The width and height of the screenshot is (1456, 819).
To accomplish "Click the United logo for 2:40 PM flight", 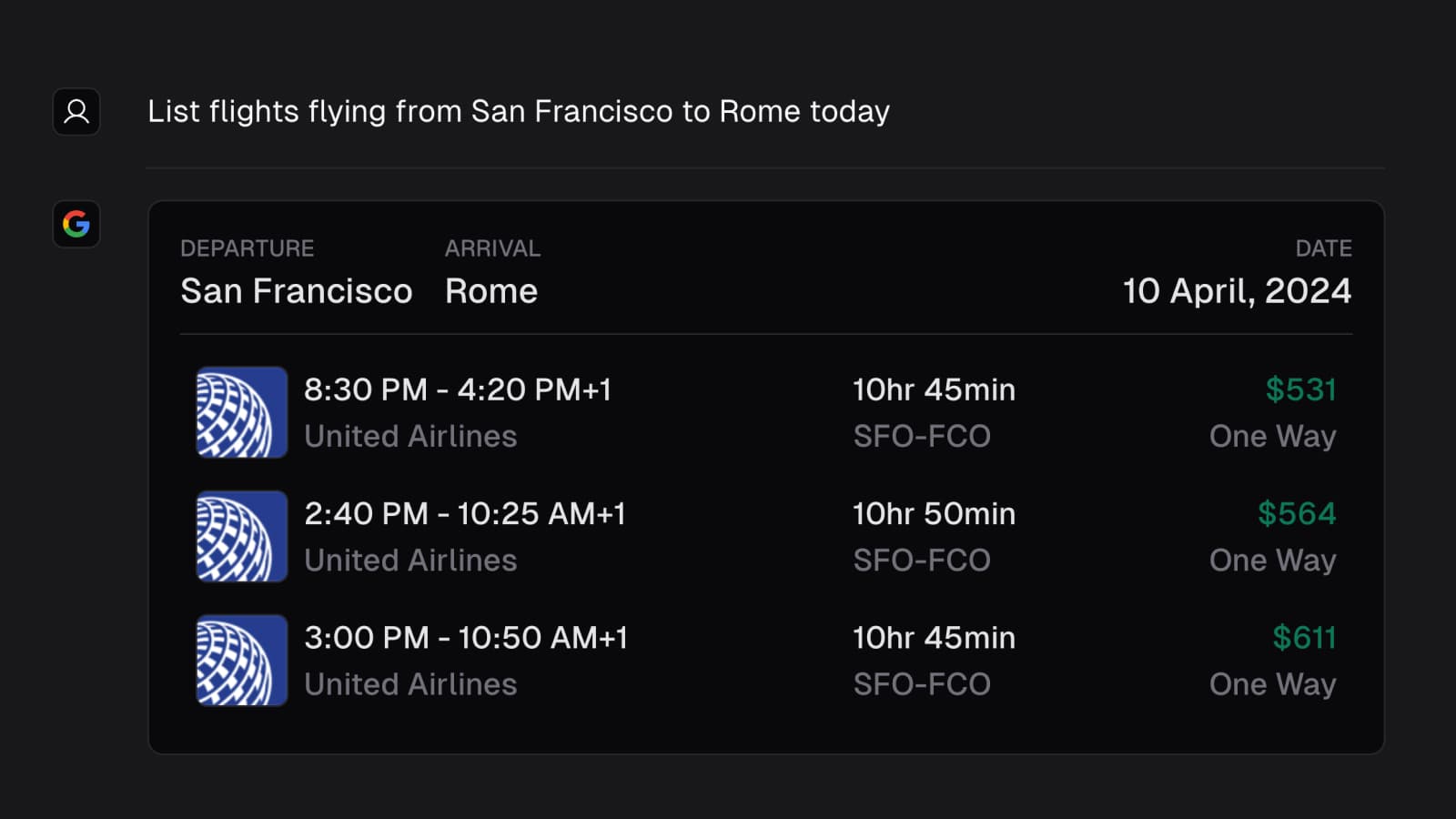I will 242,536.
